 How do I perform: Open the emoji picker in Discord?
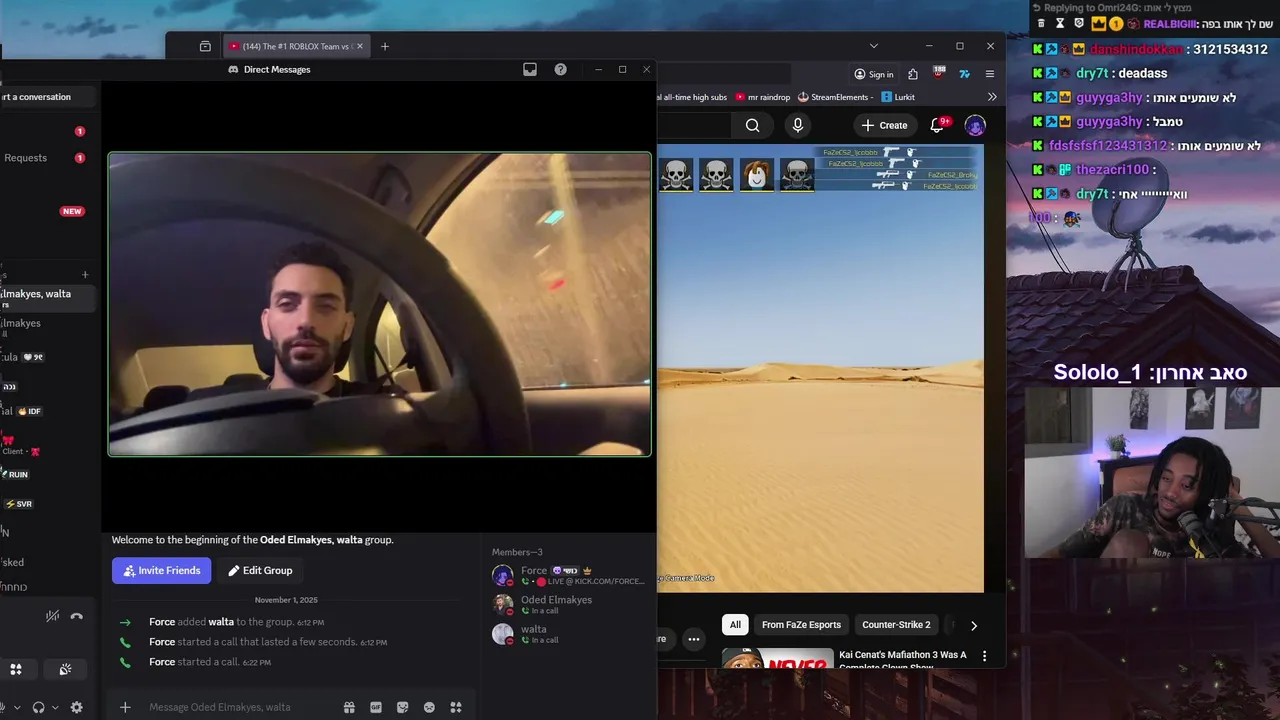click(429, 707)
